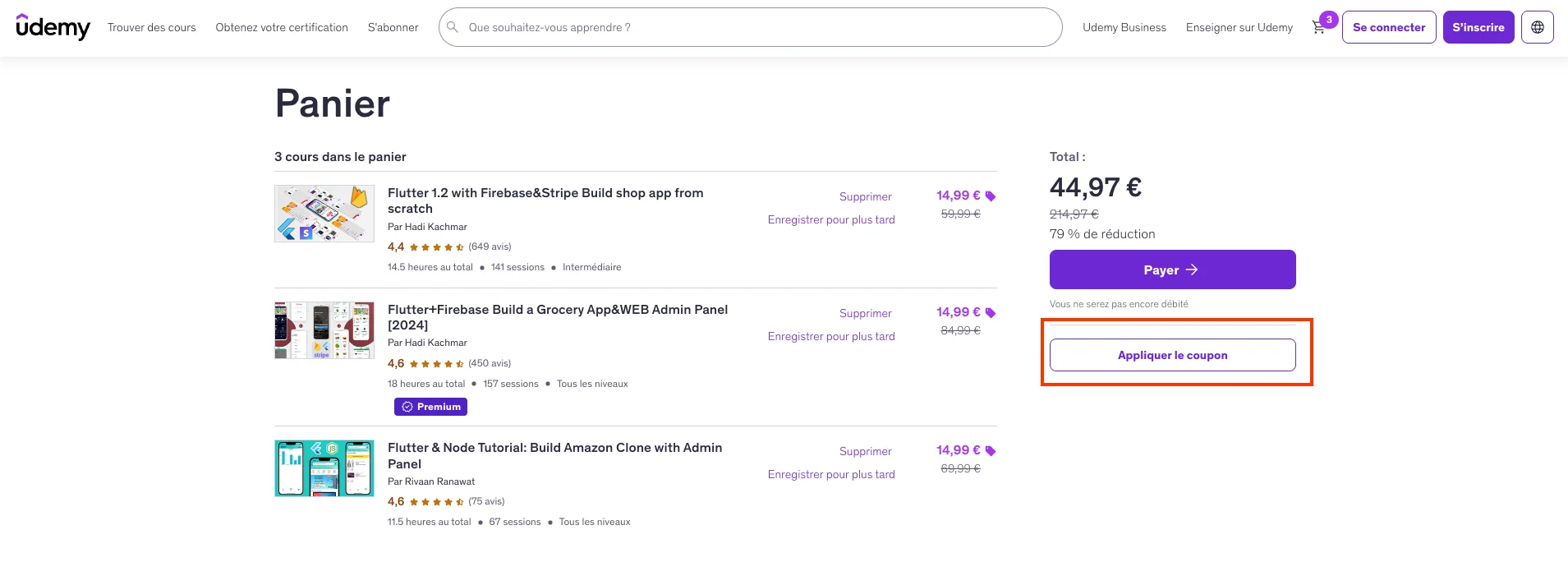Click the Se connecter button
Viewport: 1568px width, 562px height.
point(1389,27)
